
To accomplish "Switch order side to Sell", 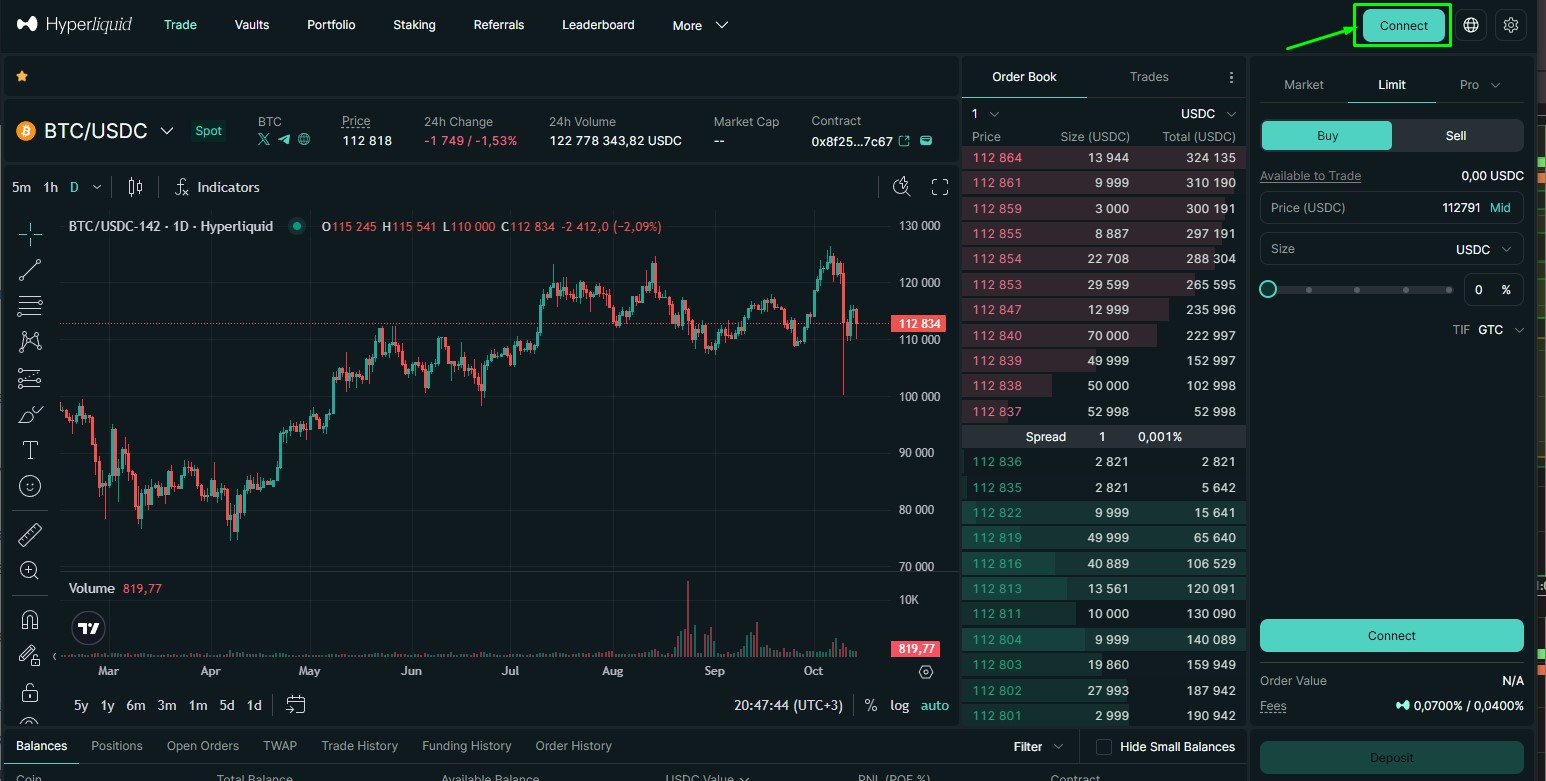I will 1456,136.
